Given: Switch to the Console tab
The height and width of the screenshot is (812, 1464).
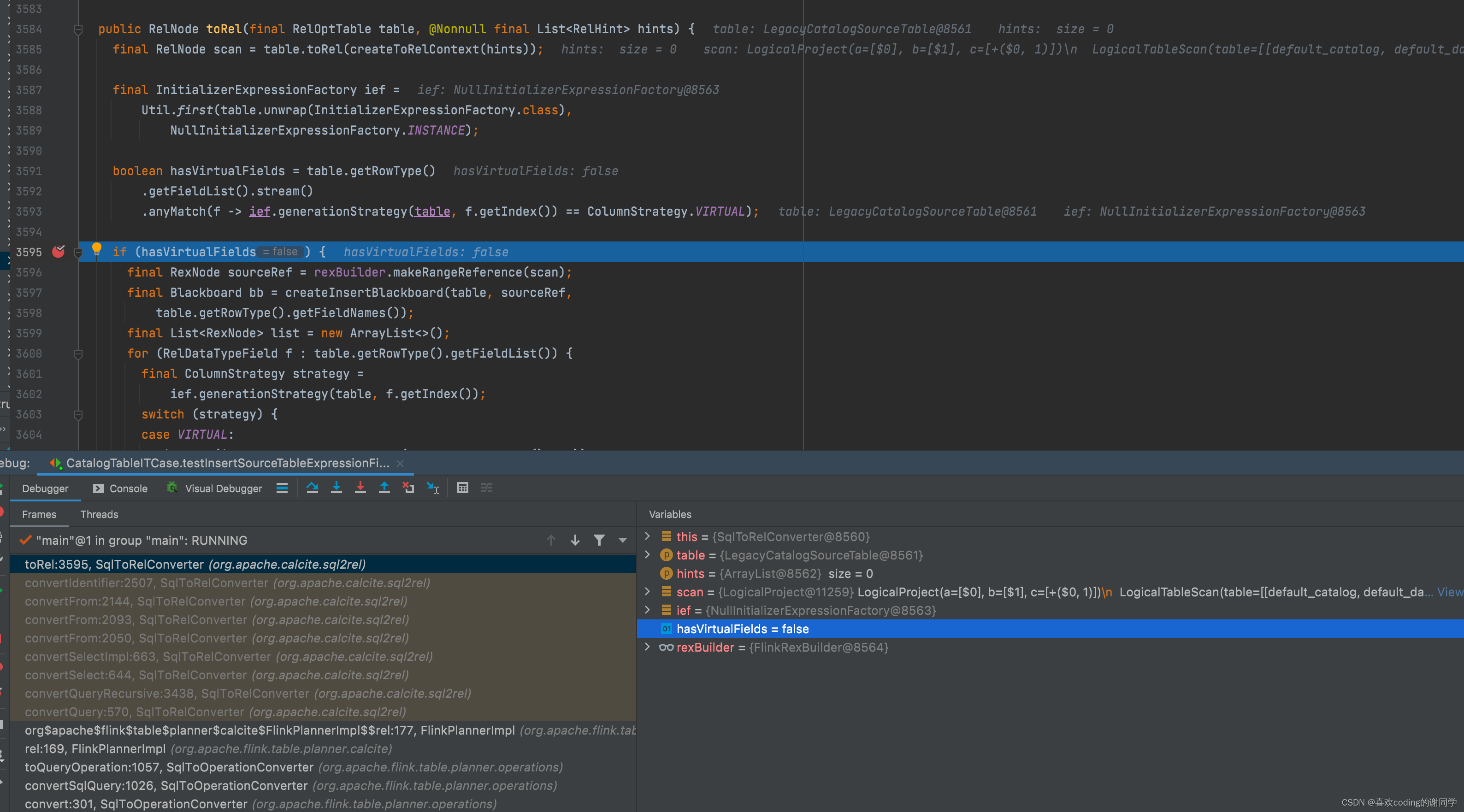Looking at the screenshot, I should click(x=120, y=488).
